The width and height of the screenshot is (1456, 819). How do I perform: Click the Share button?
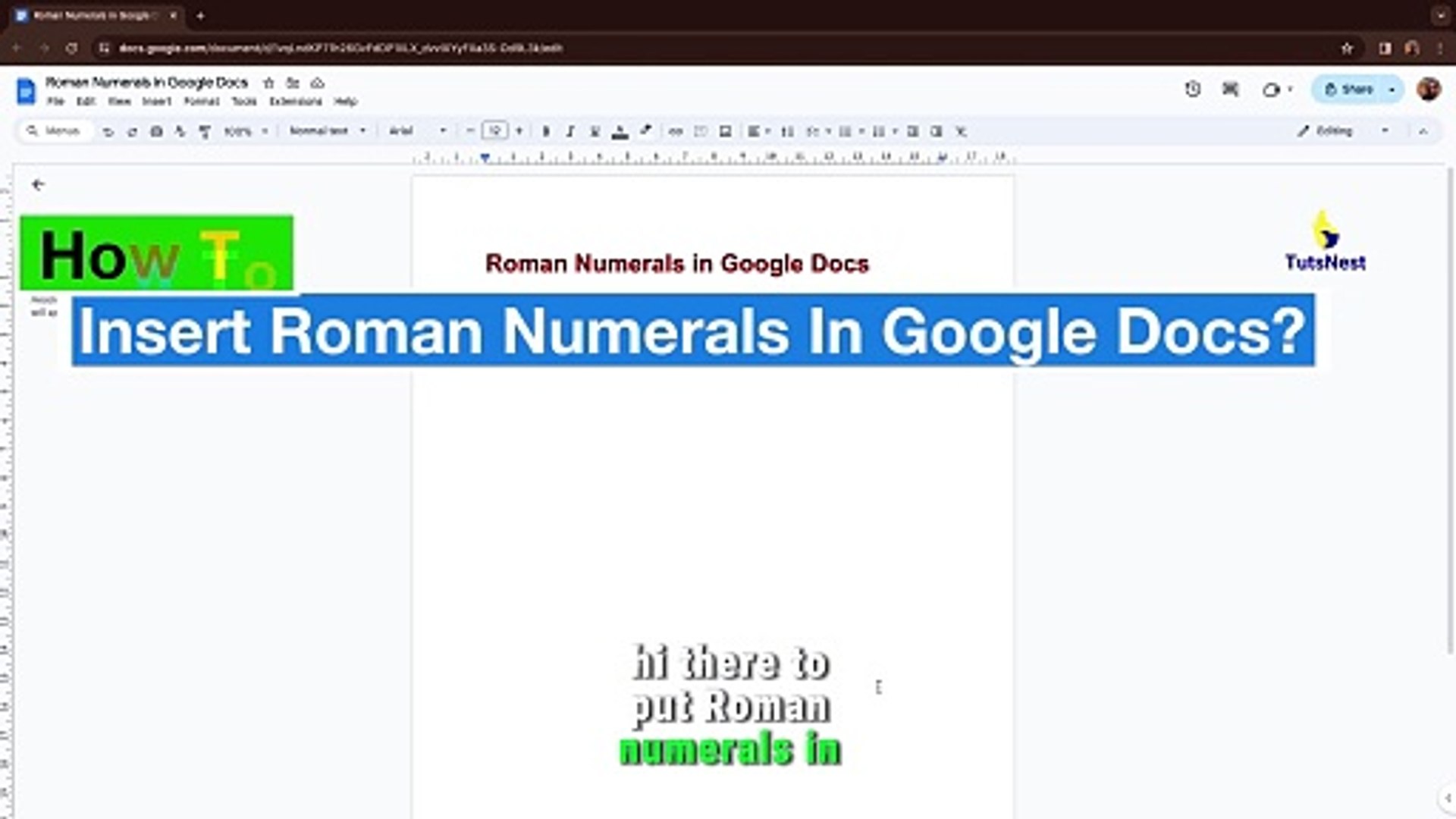[x=1349, y=89]
